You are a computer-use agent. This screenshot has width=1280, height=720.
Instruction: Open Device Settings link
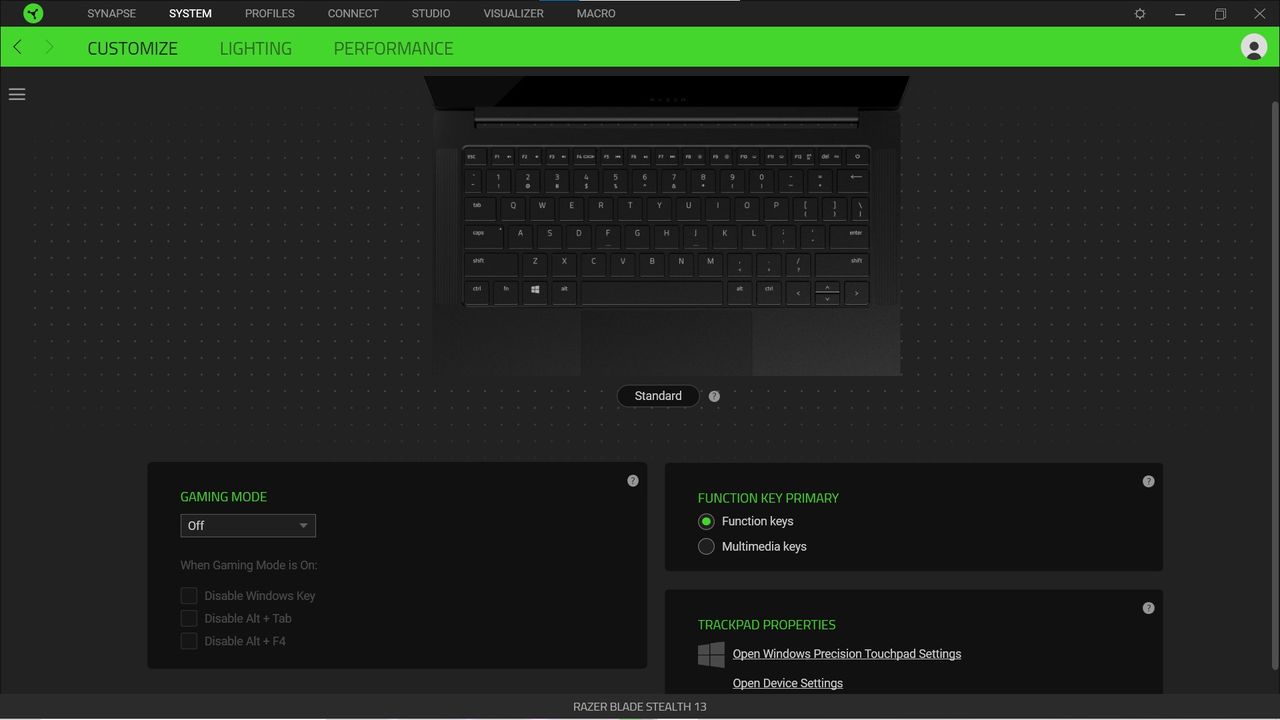[788, 683]
